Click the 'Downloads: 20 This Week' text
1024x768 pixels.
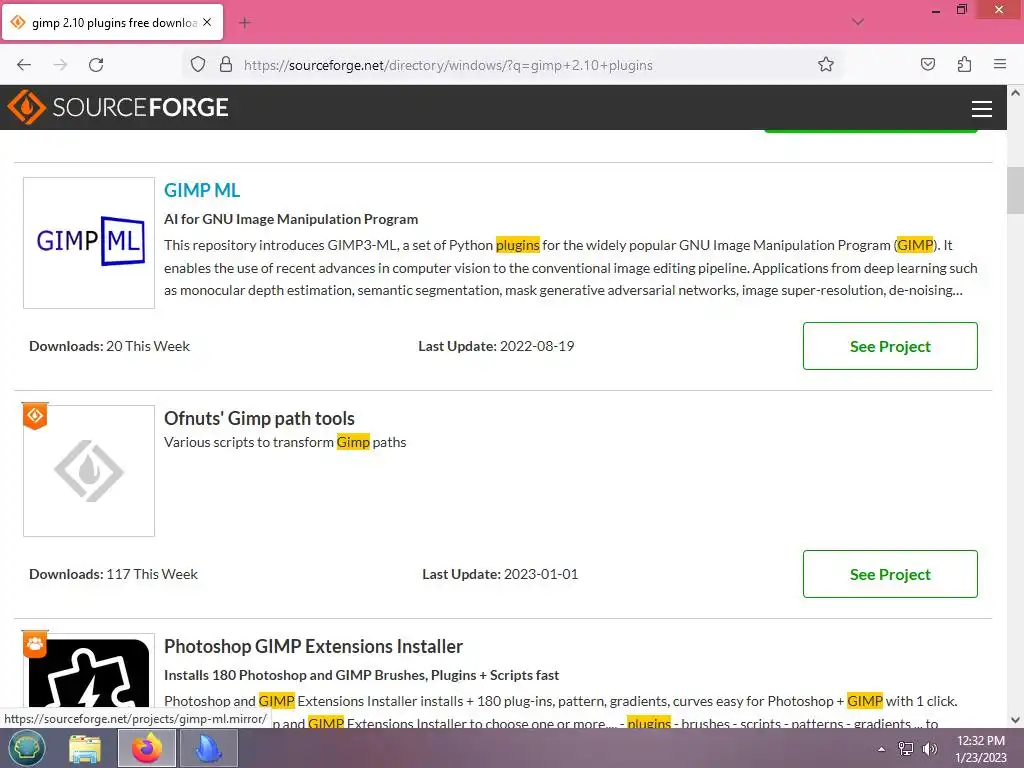109,346
